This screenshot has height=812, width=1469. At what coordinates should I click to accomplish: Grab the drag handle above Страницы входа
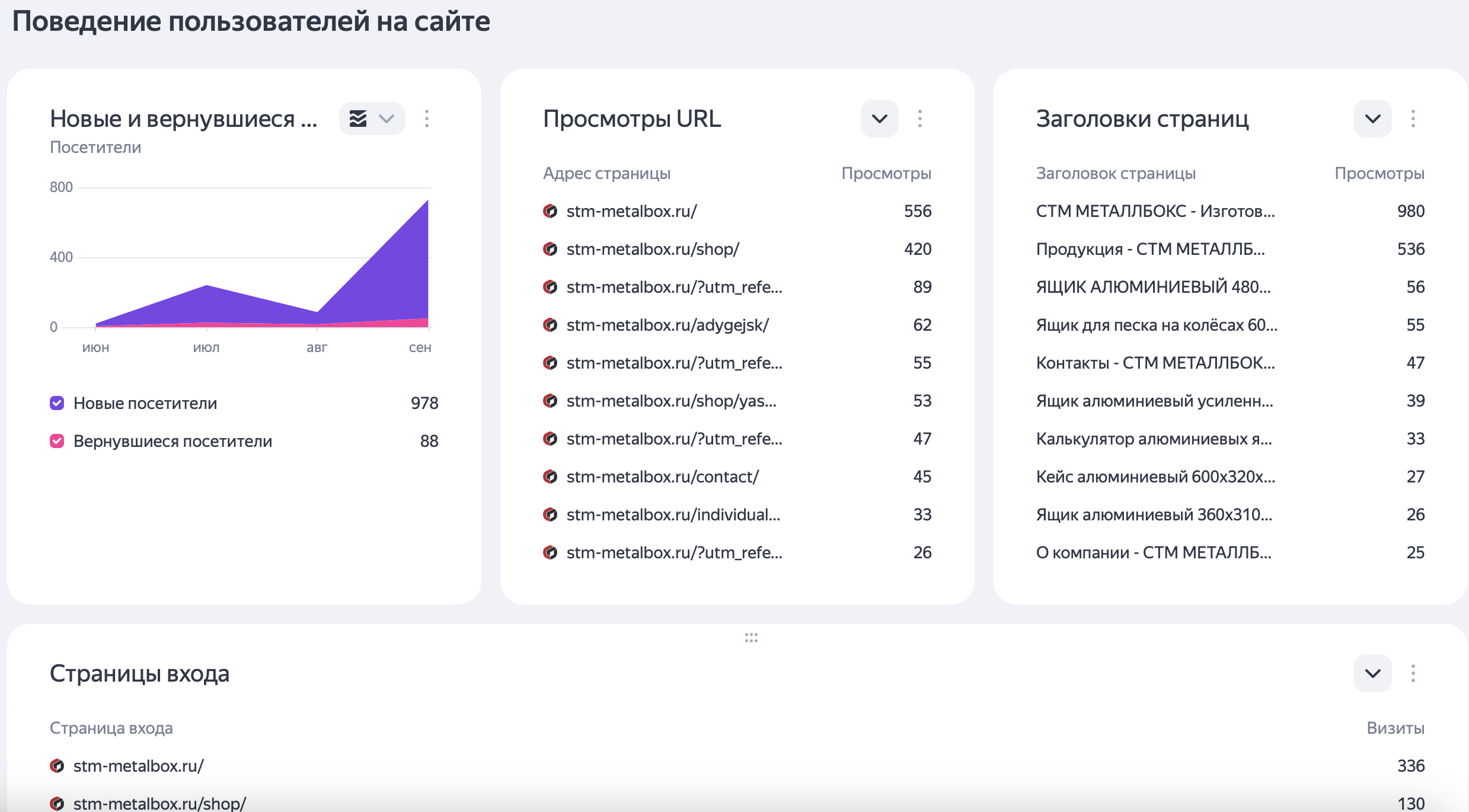[x=751, y=638]
